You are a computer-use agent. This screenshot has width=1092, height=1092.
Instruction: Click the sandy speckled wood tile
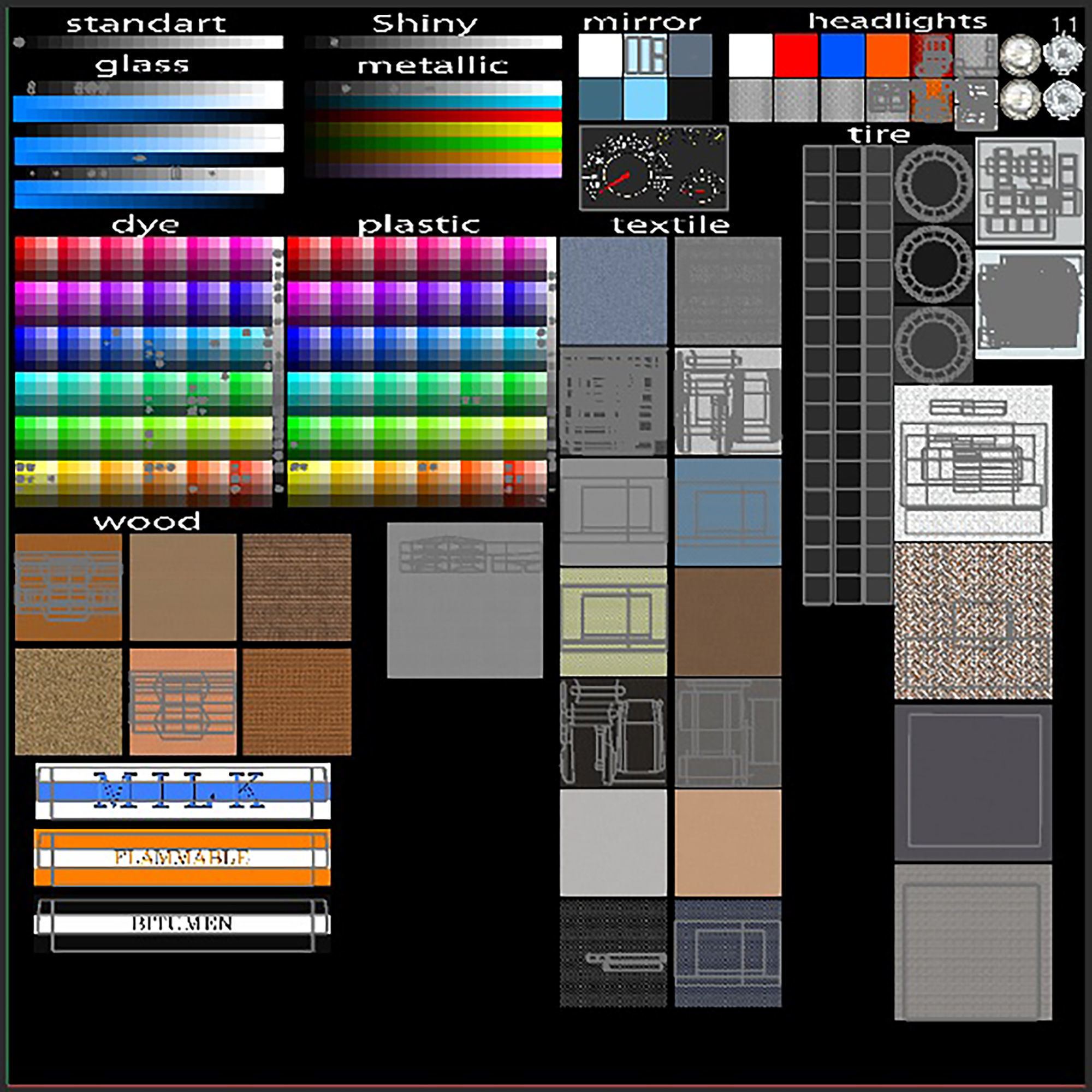pyautogui.click(x=68, y=702)
